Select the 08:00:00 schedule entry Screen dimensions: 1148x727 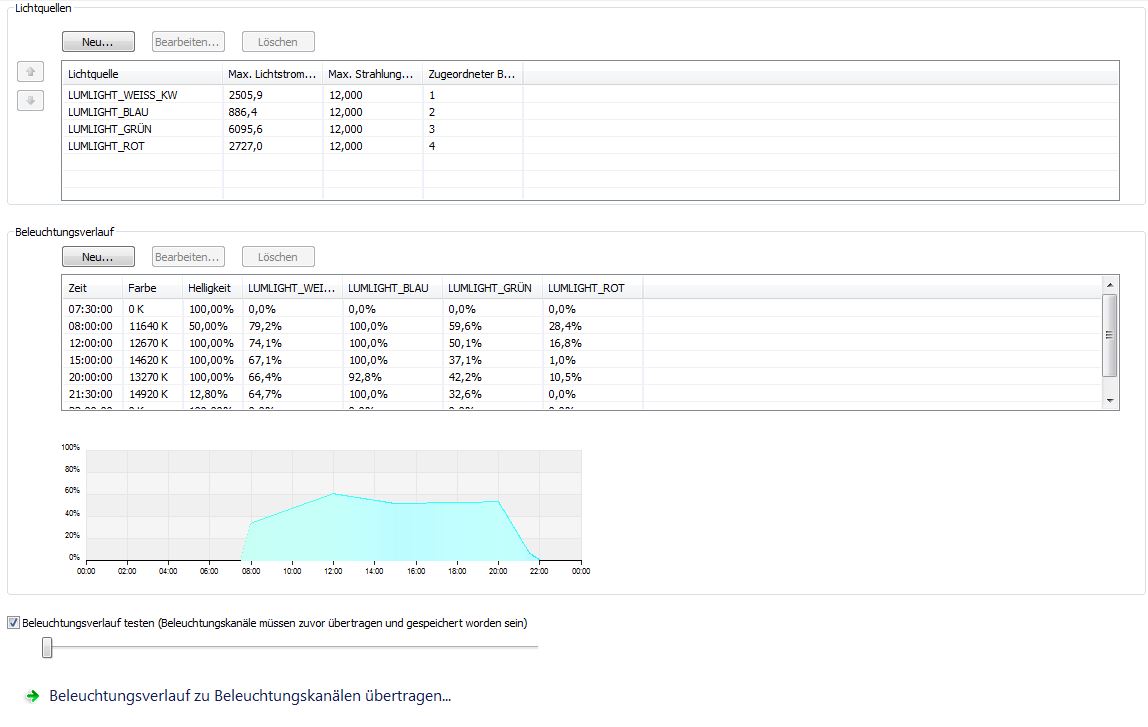click(x=90, y=326)
